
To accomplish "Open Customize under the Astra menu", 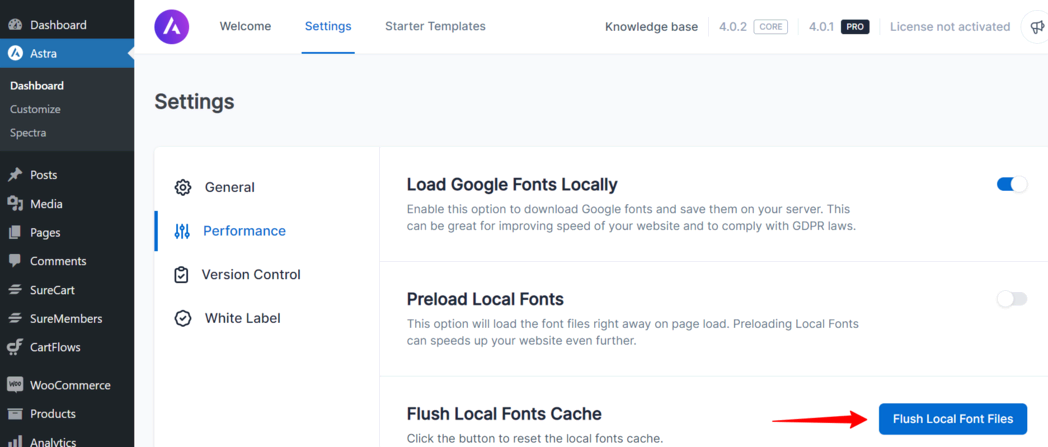I will point(35,109).
